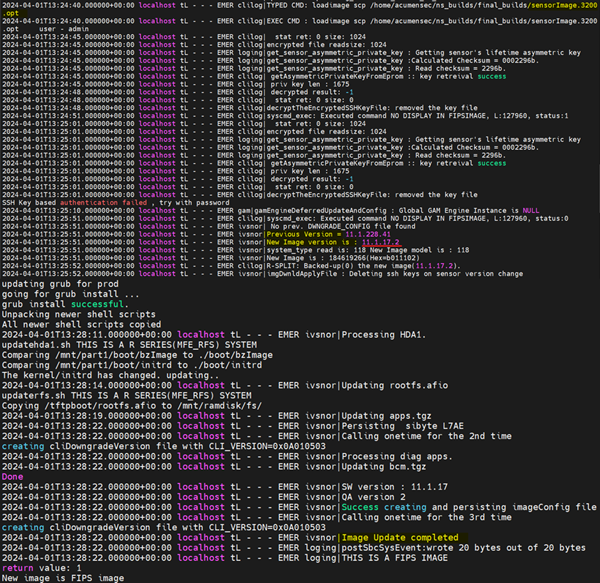Click timestamp '2024-04-01T13:28:19.000000+00:00'
Screen dimensions: 600x583
[87, 416]
